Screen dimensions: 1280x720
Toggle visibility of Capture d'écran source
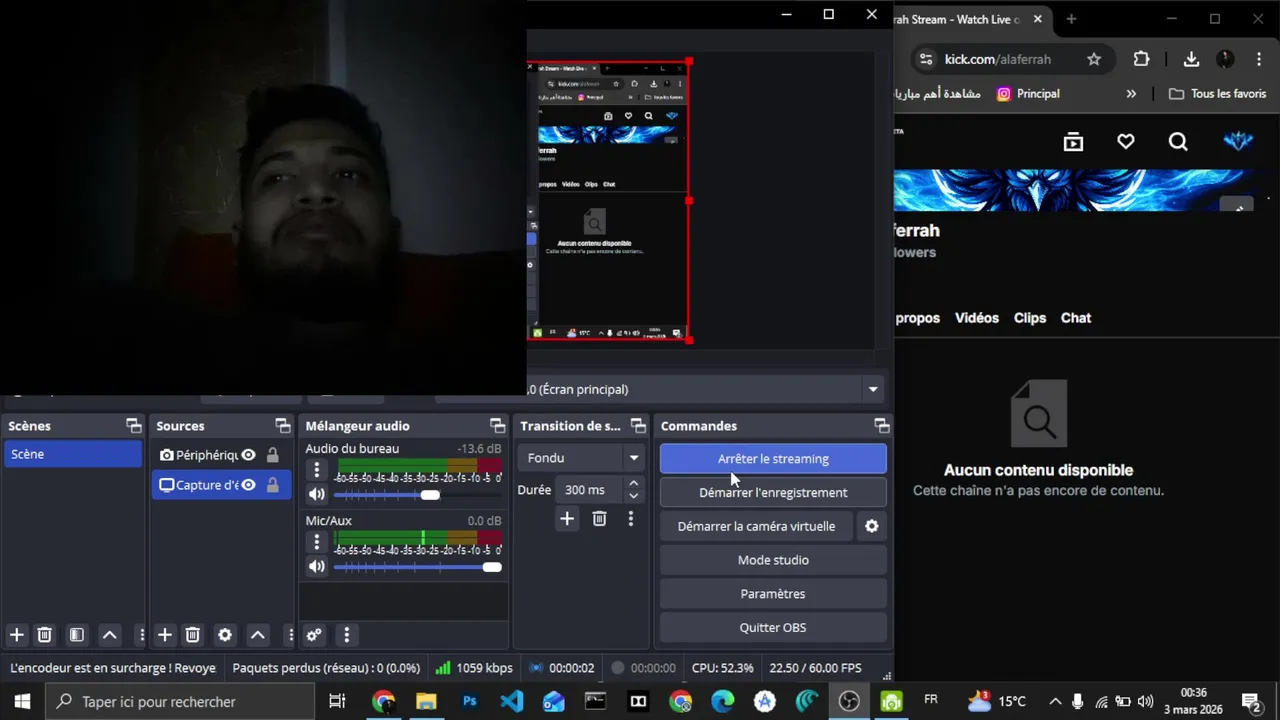click(x=248, y=485)
